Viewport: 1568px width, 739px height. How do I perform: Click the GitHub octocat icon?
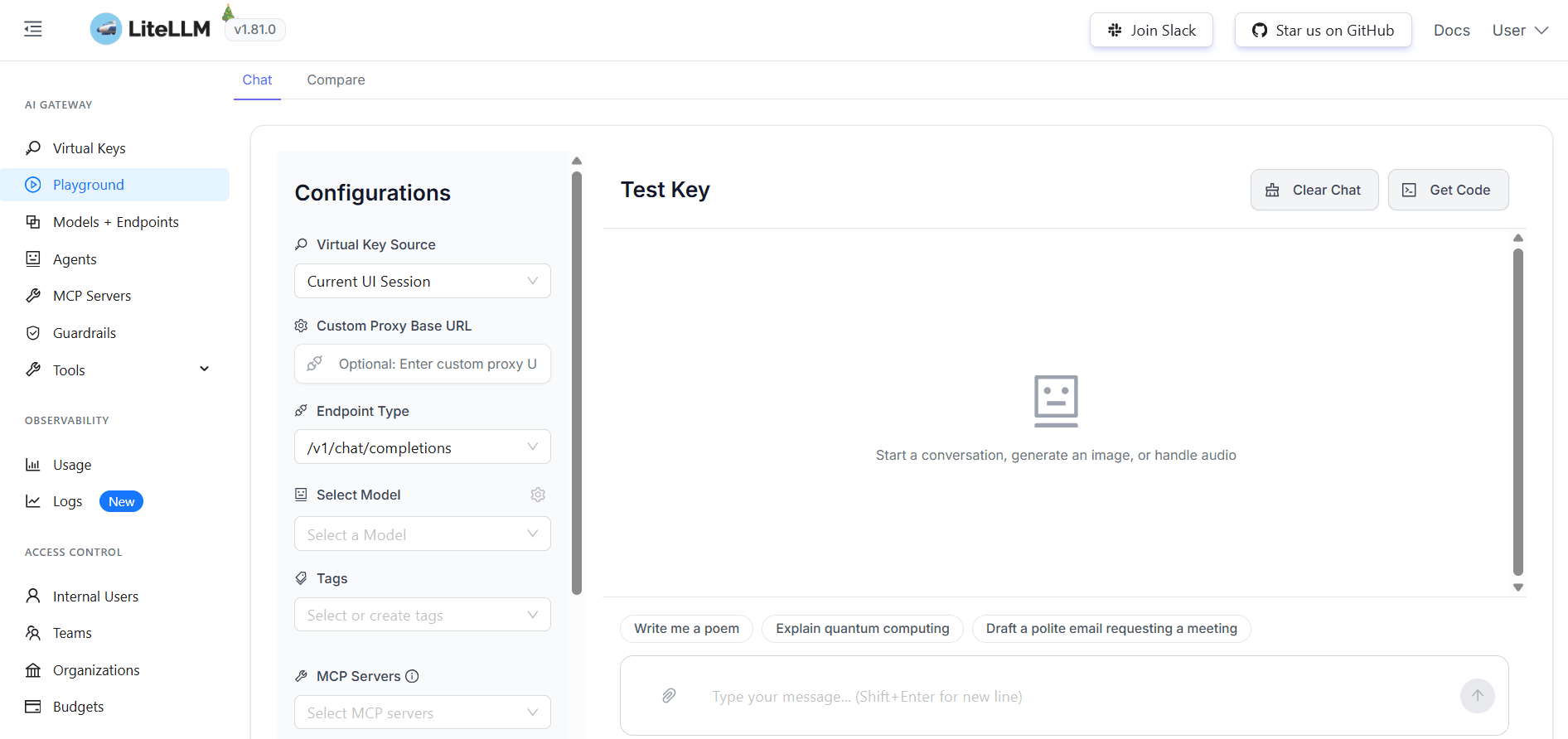pos(1260,31)
